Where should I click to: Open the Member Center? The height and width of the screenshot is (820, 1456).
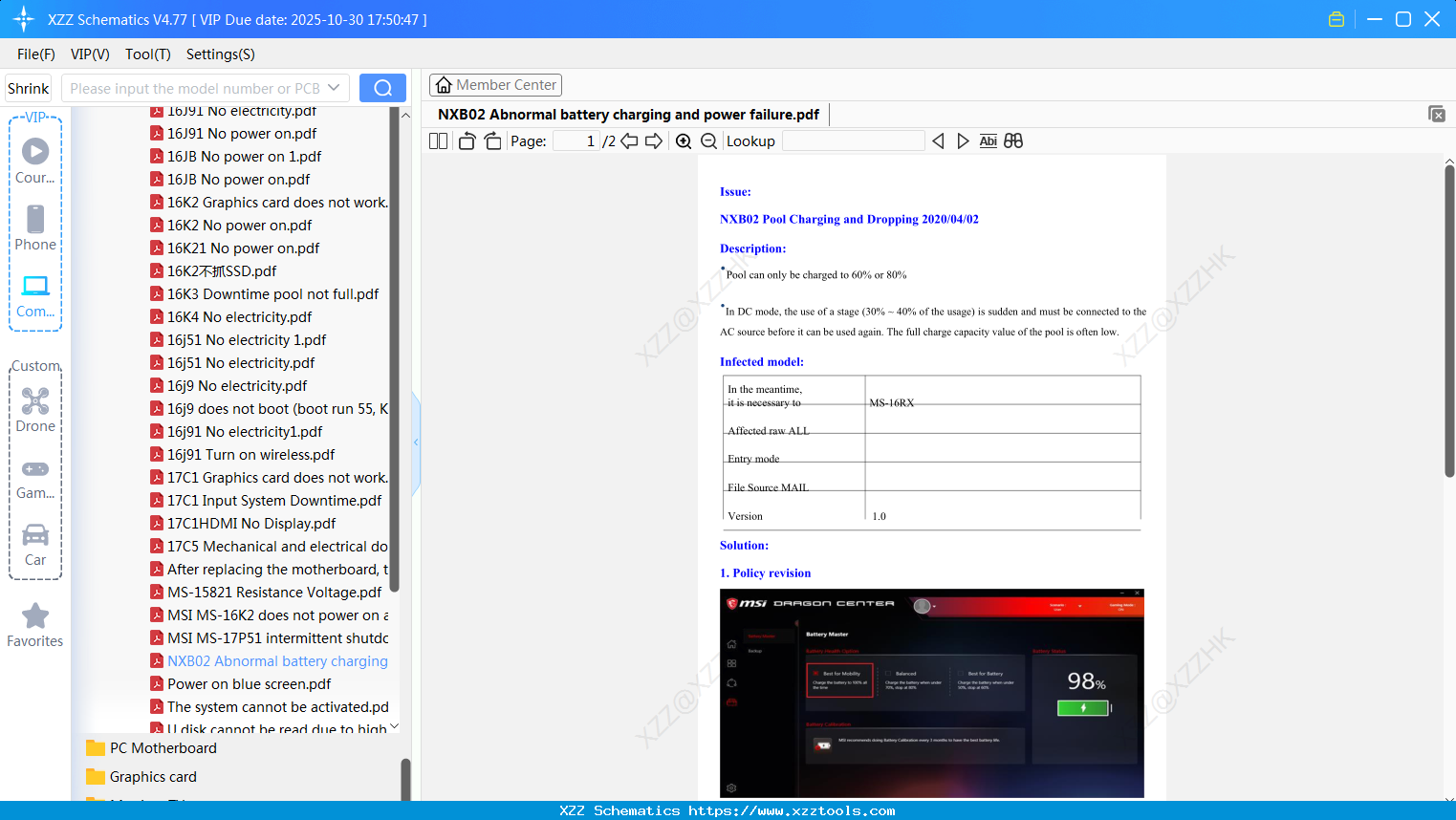pyautogui.click(x=495, y=85)
